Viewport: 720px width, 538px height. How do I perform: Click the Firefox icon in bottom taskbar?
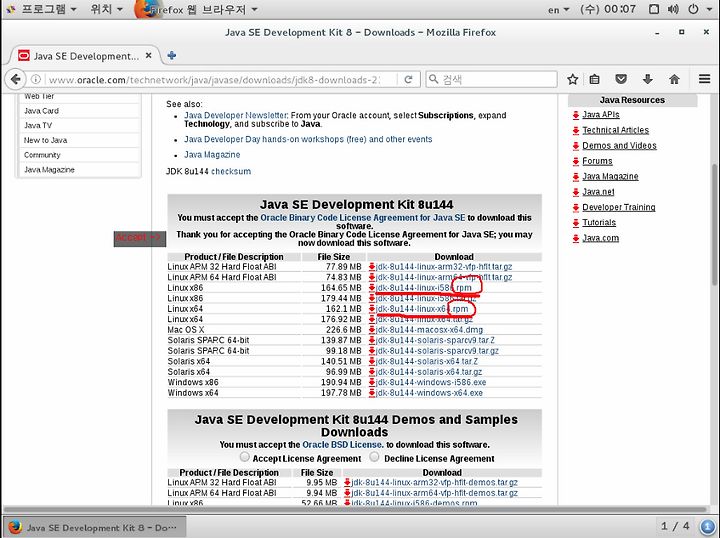pos(15,527)
